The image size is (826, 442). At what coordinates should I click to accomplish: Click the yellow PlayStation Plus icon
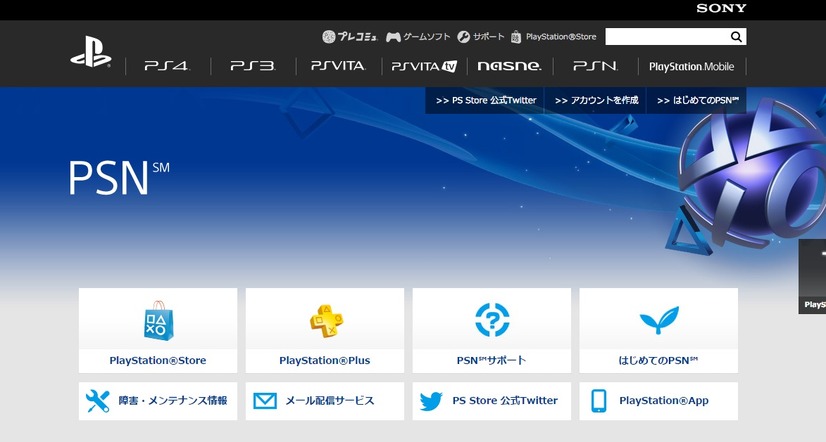326,320
